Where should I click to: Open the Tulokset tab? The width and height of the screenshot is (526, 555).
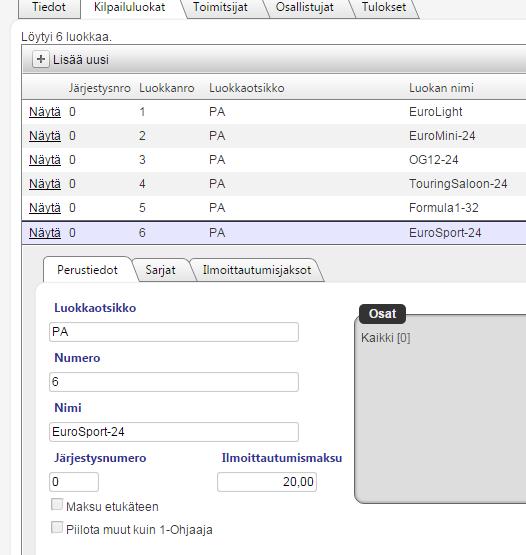click(384, 7)
